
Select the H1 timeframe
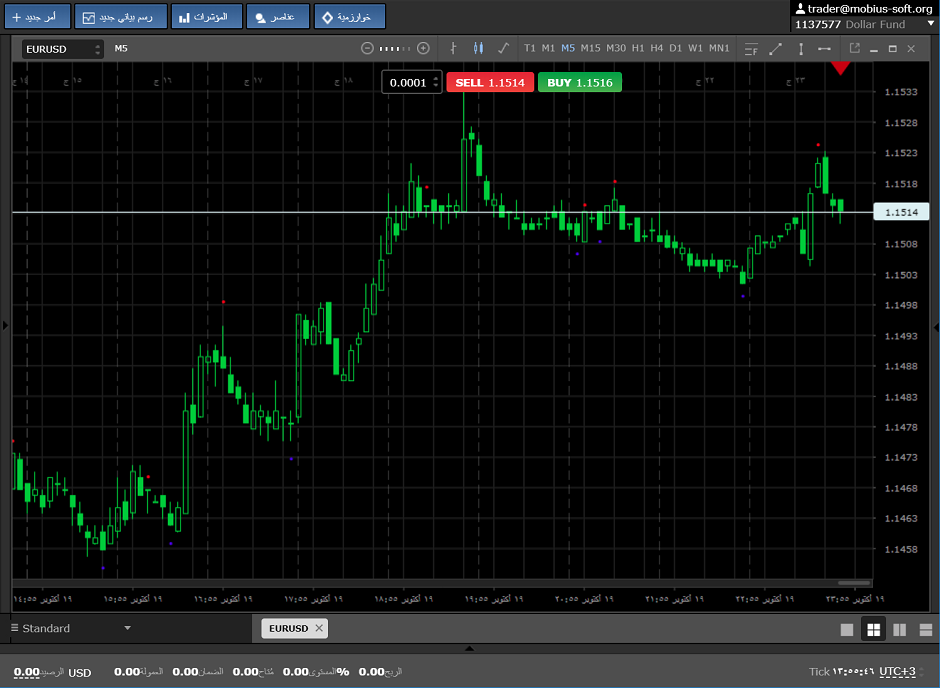[x=638, y=49]
